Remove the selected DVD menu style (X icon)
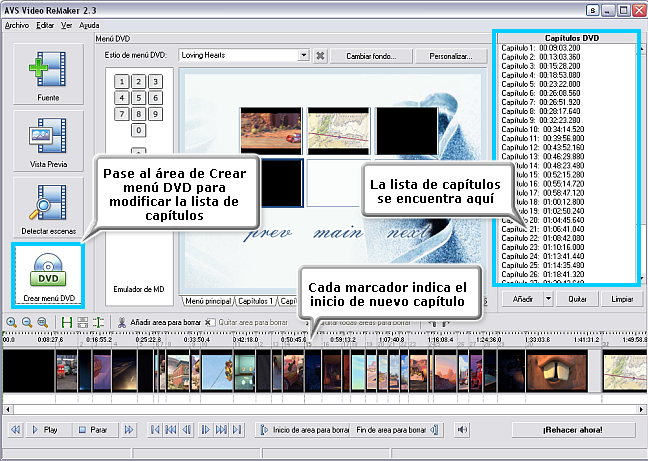Screen dimensions: 648x461 click(x=320, y=55)
